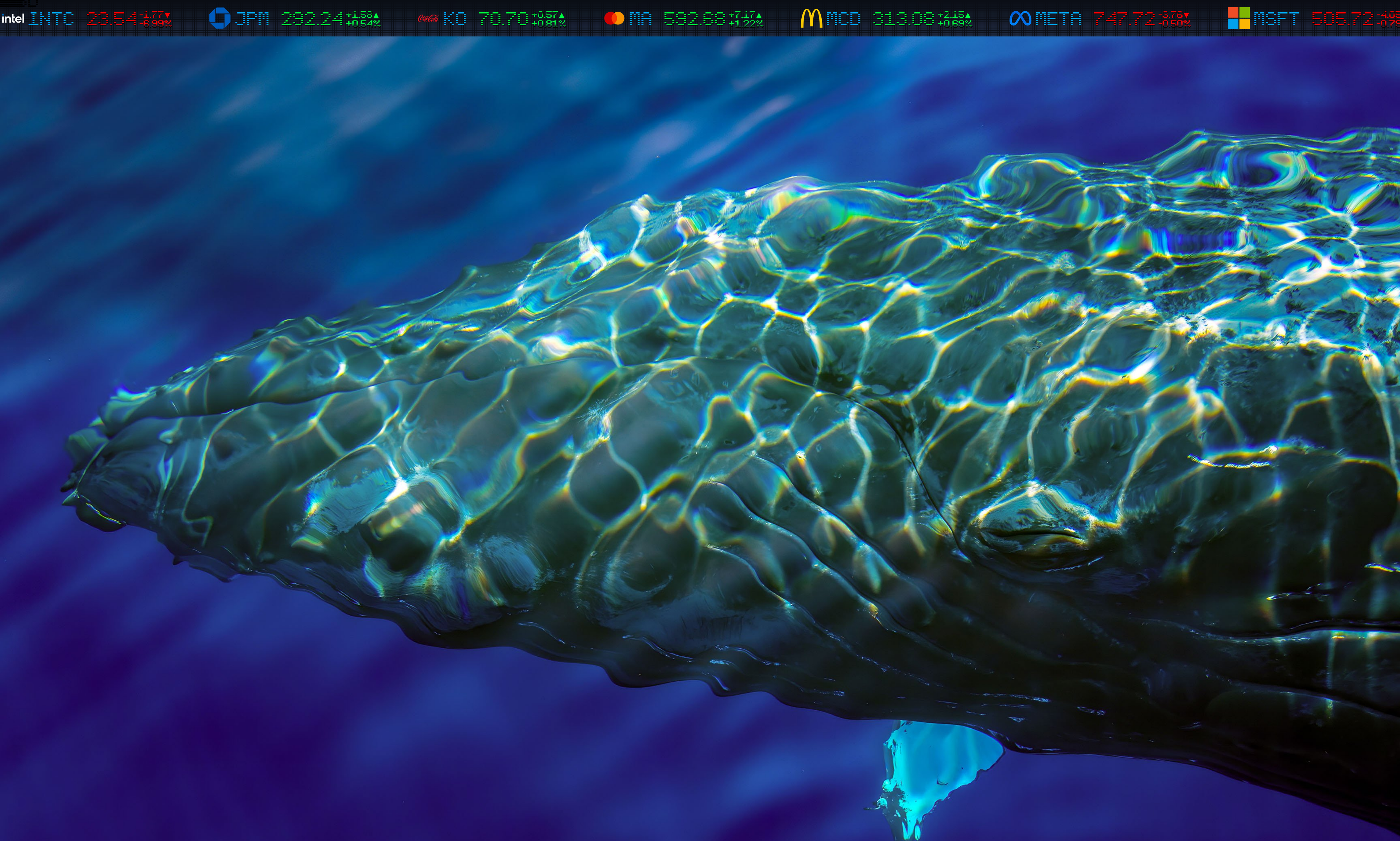1400x841 pixels.
Task: Click the Mastercard logo icon
Action: pyautogui.click(x=614, y=18)
